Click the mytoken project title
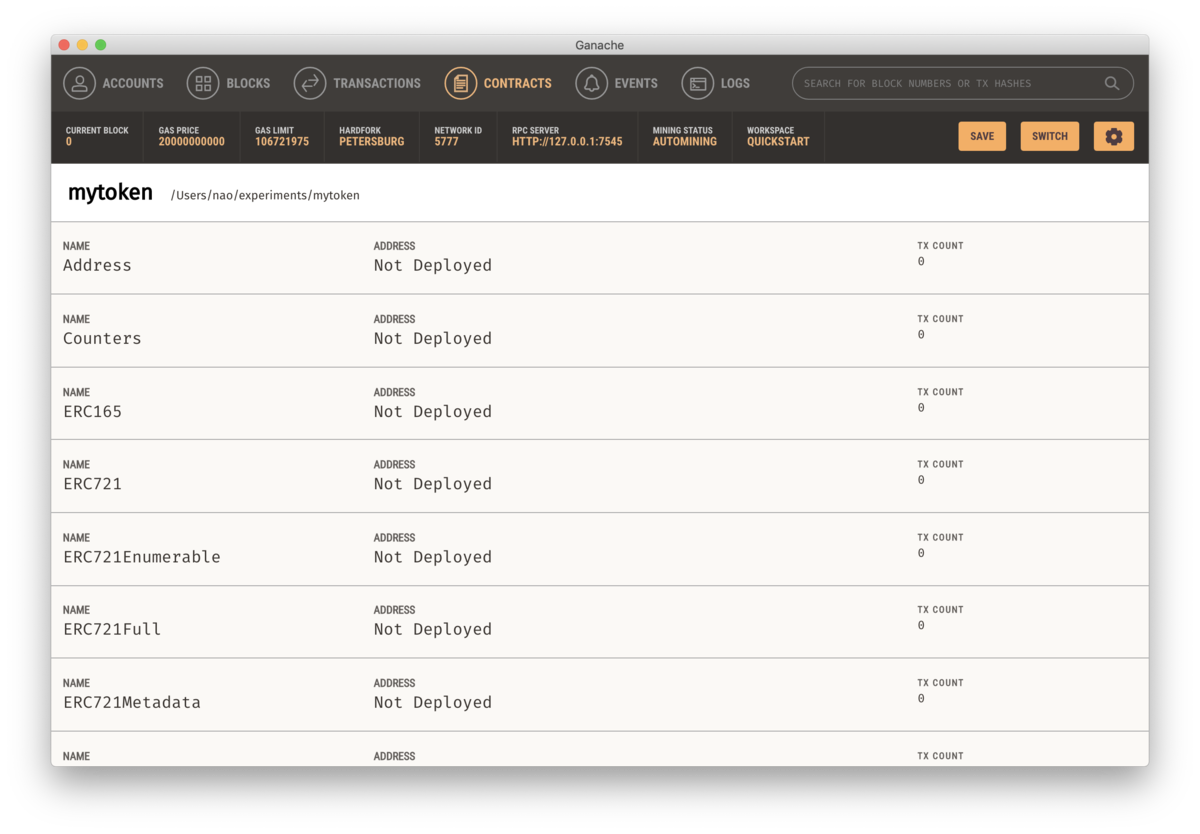1200x834 pixels. tap(110, 192)
